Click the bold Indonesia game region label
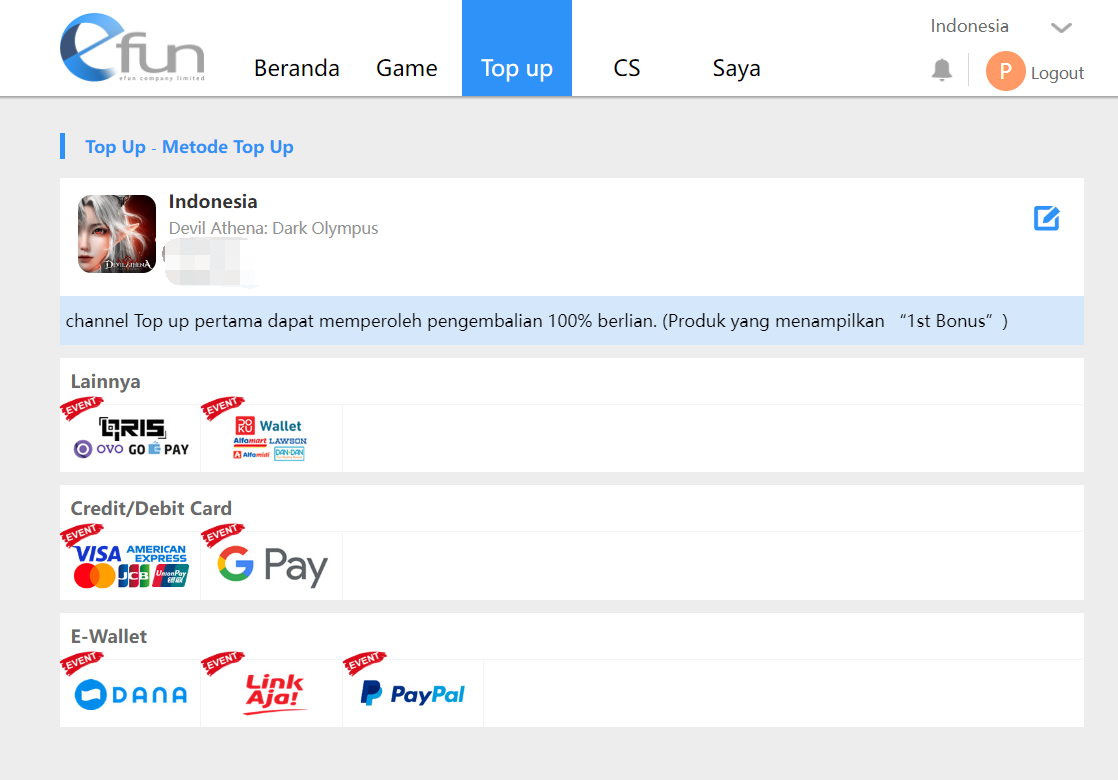Screen dimensions: 1118x780 tap(212, 202)
